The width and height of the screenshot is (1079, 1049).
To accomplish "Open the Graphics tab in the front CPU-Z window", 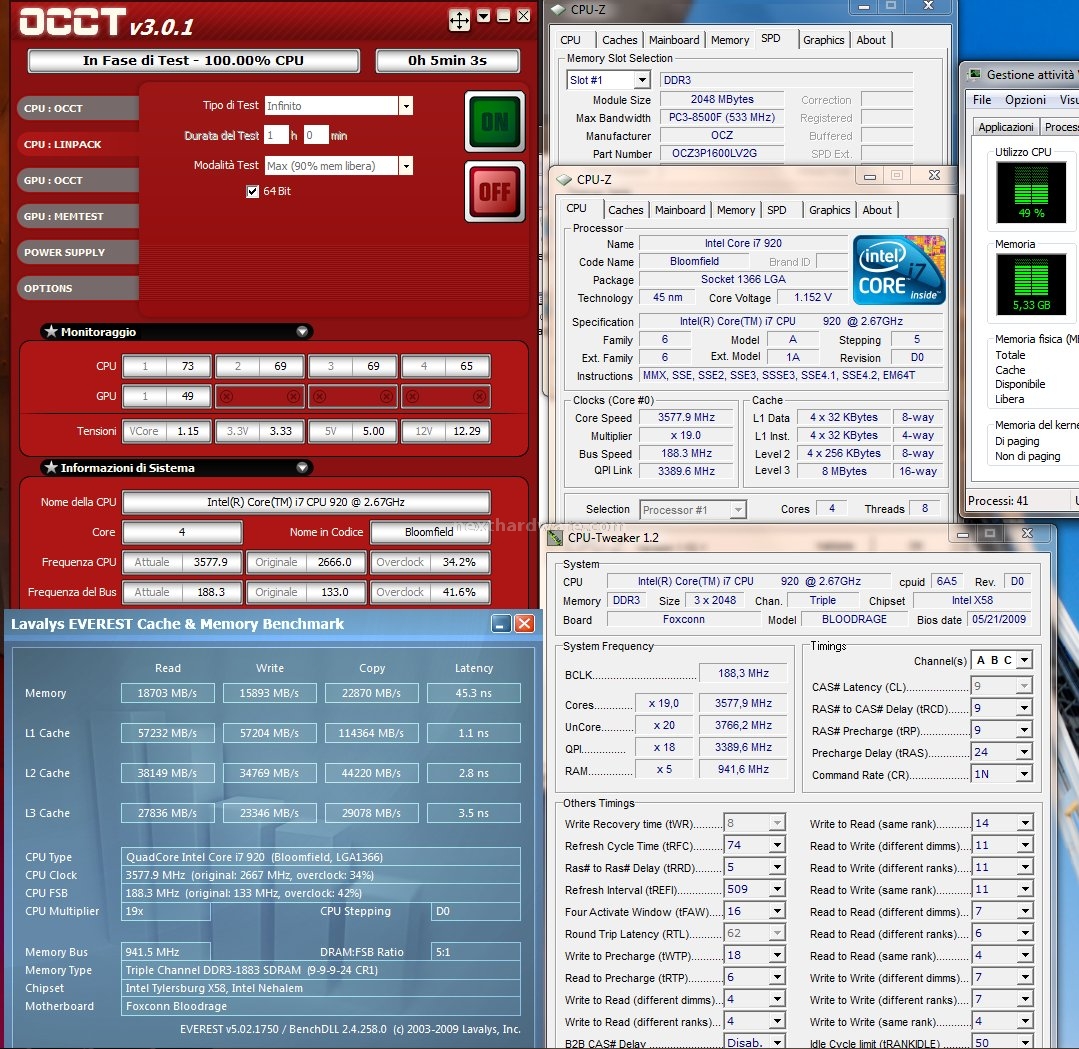I will tap(829, 210).
